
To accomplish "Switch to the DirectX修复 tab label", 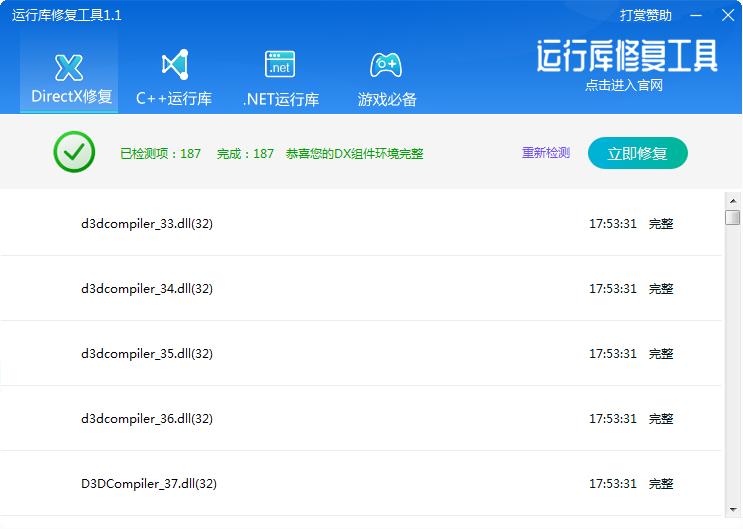I will click(x=72, y=97).
